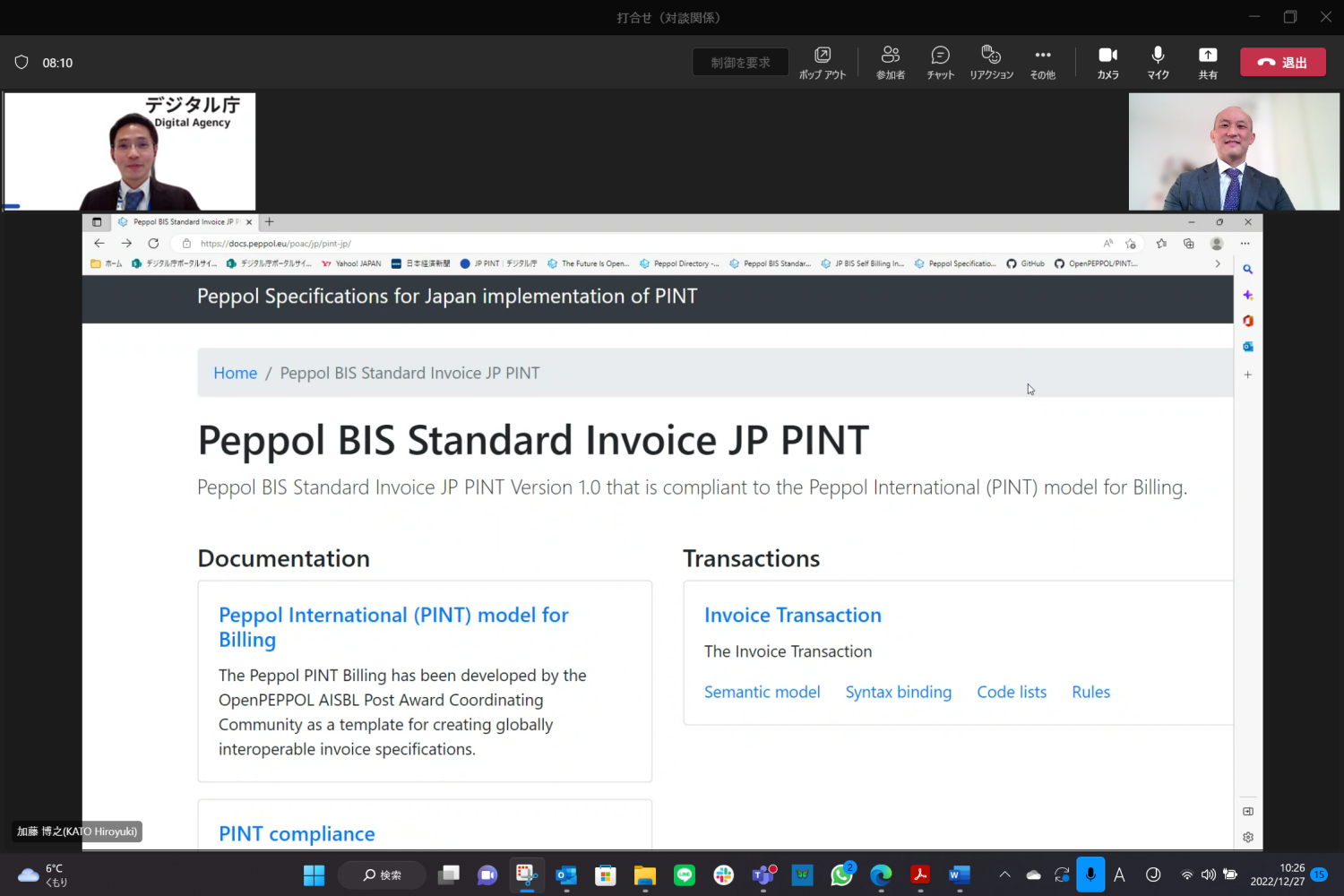Select the Peppol BIS Standard Invoice browser tab

point(184,222)
